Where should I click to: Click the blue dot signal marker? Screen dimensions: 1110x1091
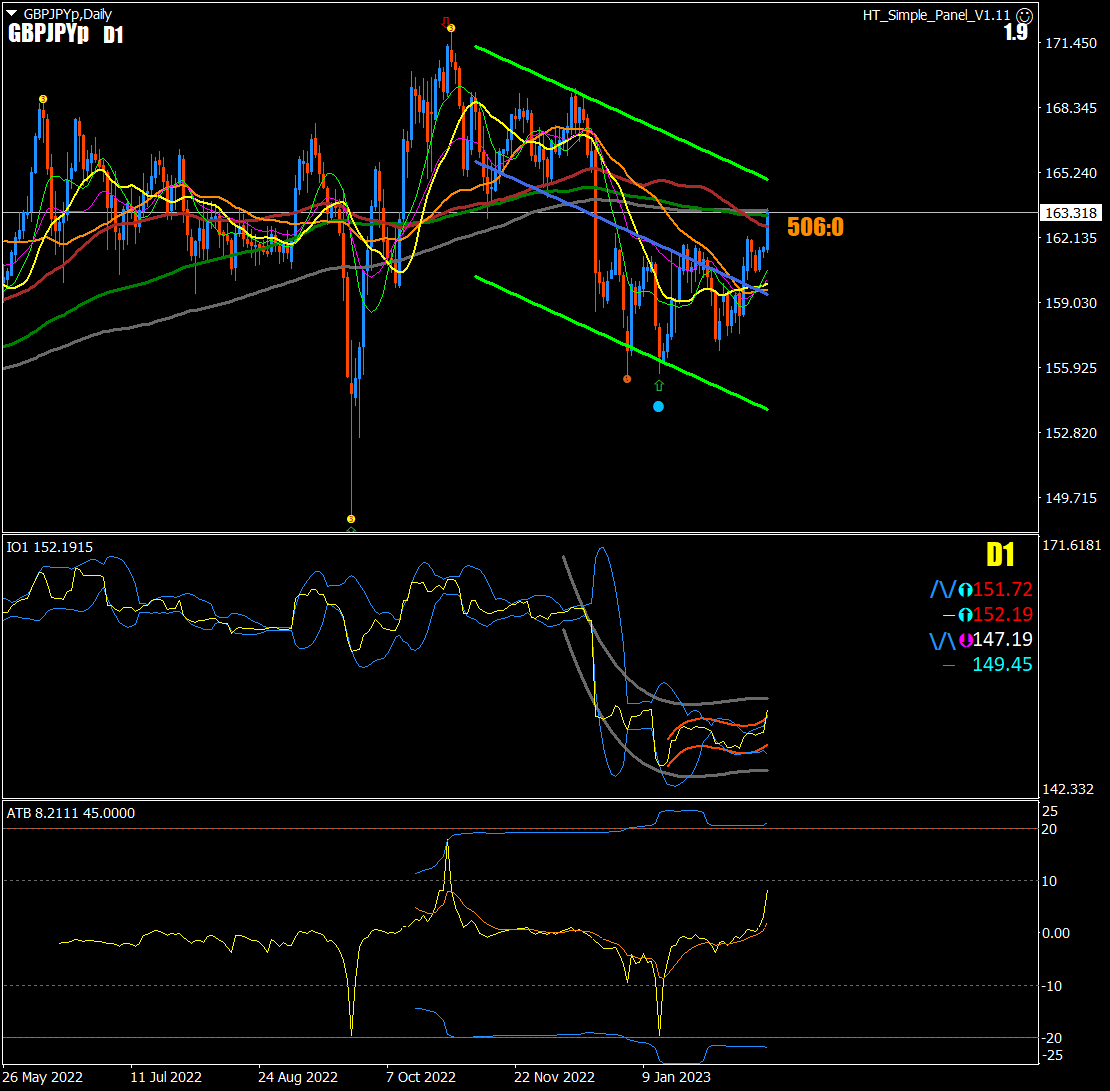coord(658,406)
